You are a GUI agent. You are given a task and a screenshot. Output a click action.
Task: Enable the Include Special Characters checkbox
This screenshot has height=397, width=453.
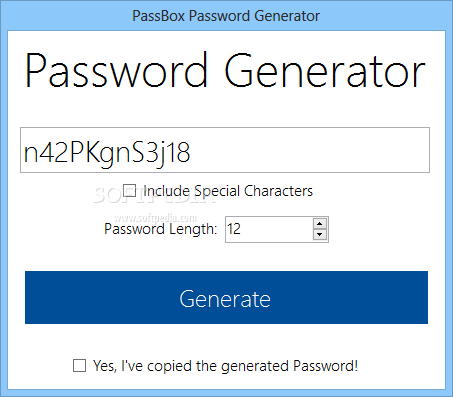pos(129,191)
